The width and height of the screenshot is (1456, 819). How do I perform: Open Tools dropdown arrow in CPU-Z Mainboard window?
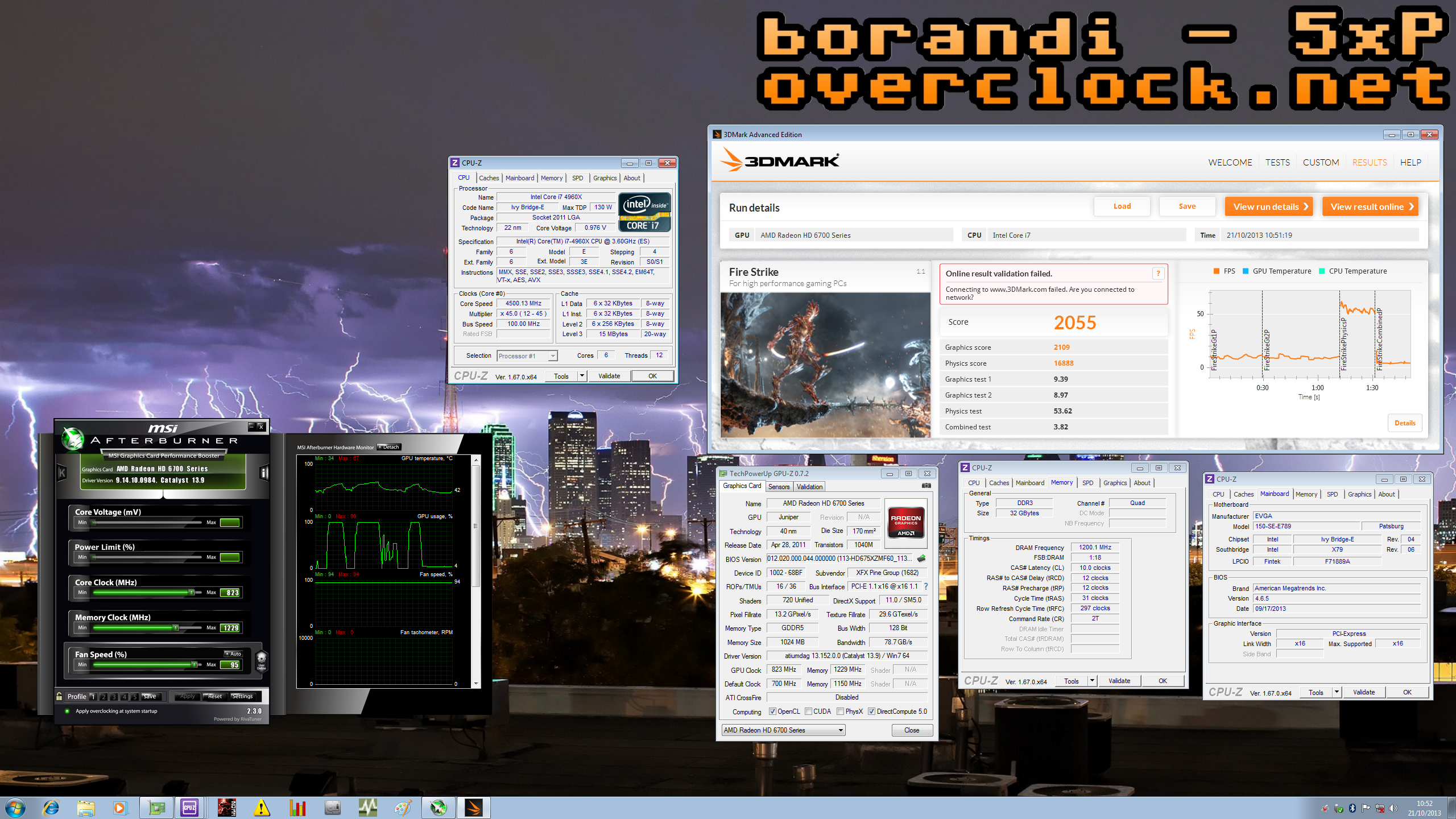(1337, 692)
